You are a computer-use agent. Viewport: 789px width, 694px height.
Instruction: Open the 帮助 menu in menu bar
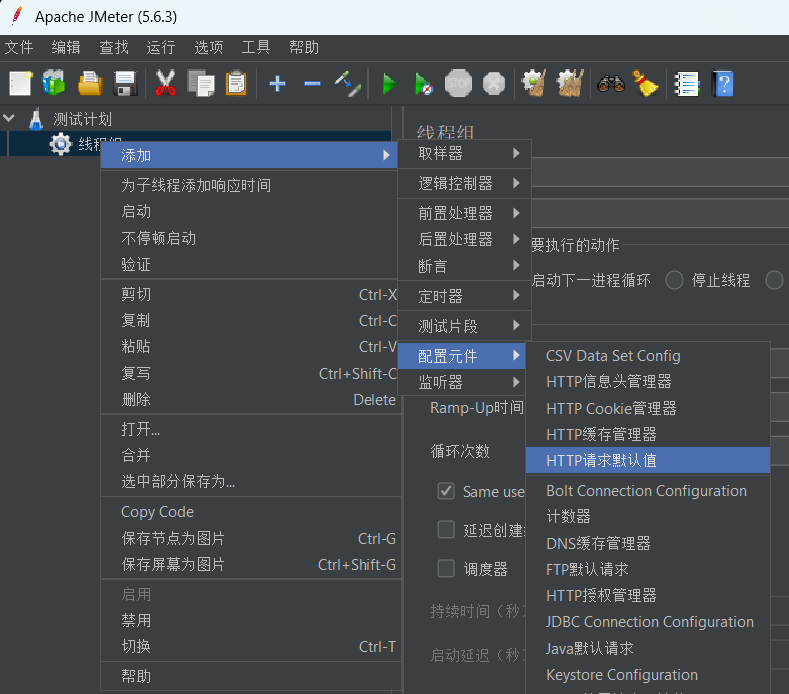[304, 47]
